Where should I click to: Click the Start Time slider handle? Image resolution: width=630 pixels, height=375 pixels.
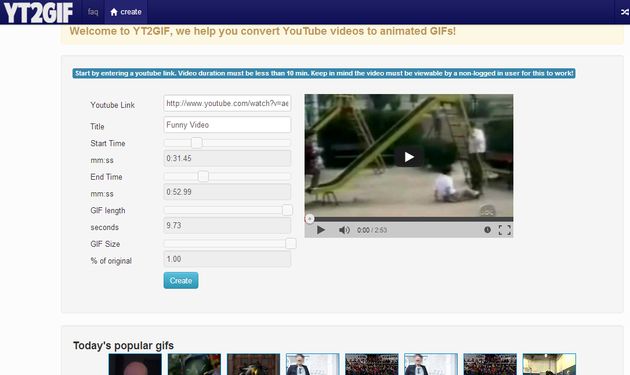pyautogui.click(x=196, y=143)
